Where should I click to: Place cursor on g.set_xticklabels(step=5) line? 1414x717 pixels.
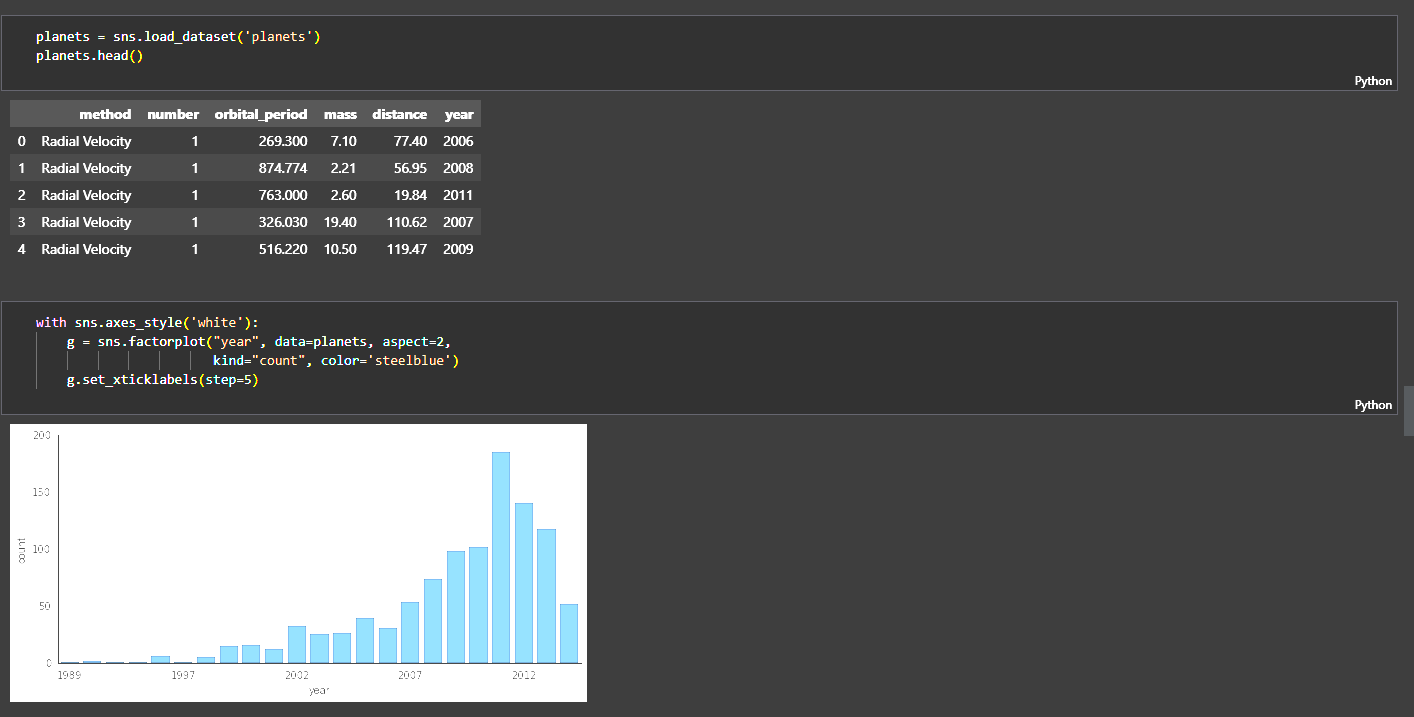pos(162,380)
